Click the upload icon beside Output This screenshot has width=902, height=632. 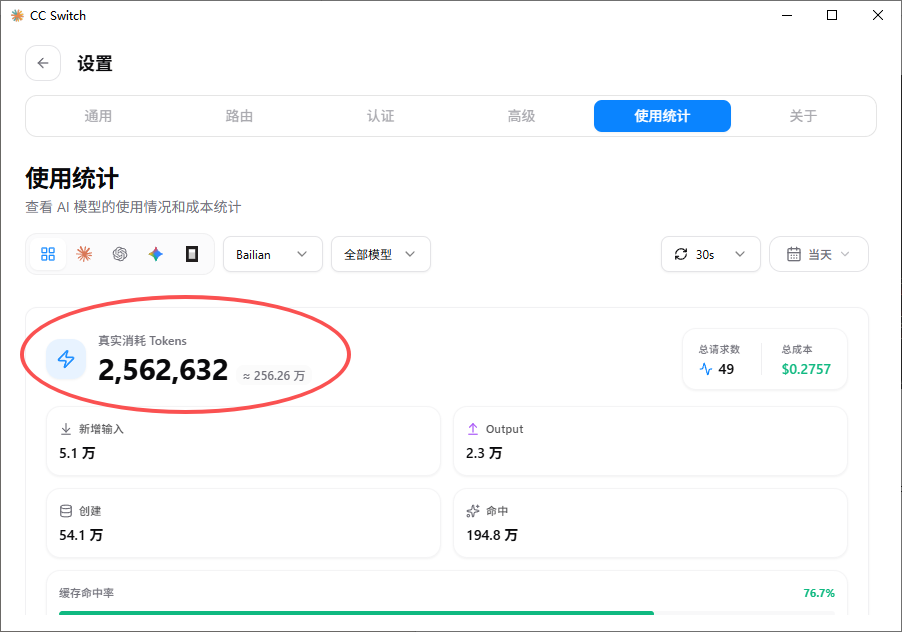click(473, 429)
